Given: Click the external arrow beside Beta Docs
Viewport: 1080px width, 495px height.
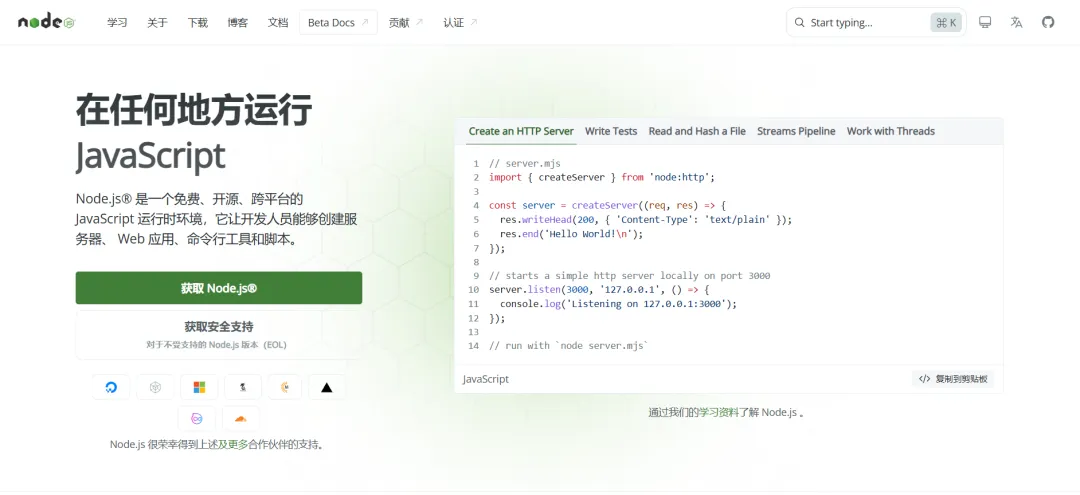Looking at the screenshot, I should pyautogui.click(x=365, y=23).
